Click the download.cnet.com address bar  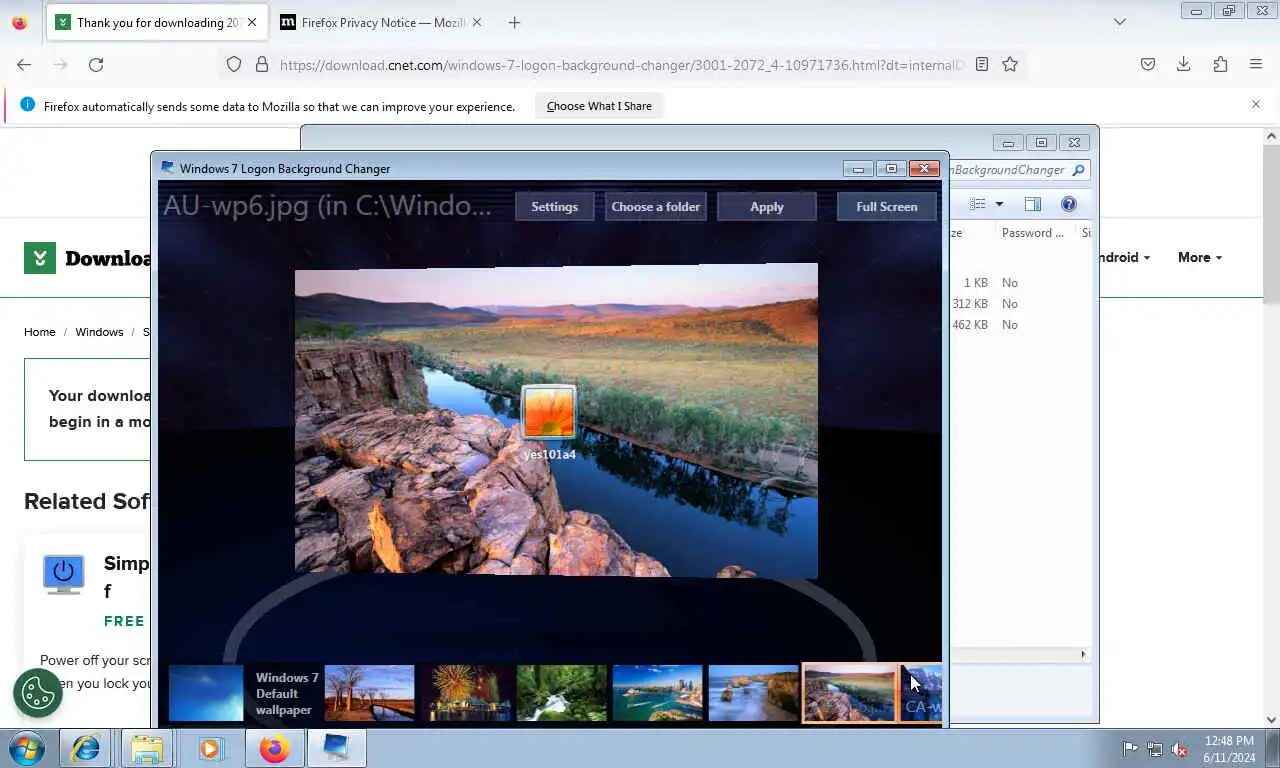[620, 65]
